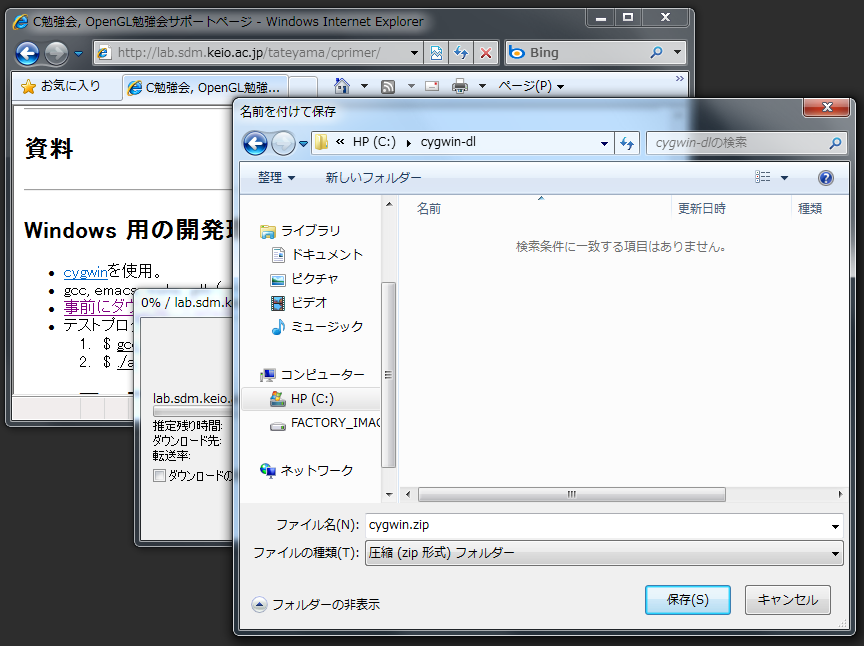Expand the ファイルの種類 dropdown

(835, 553)
